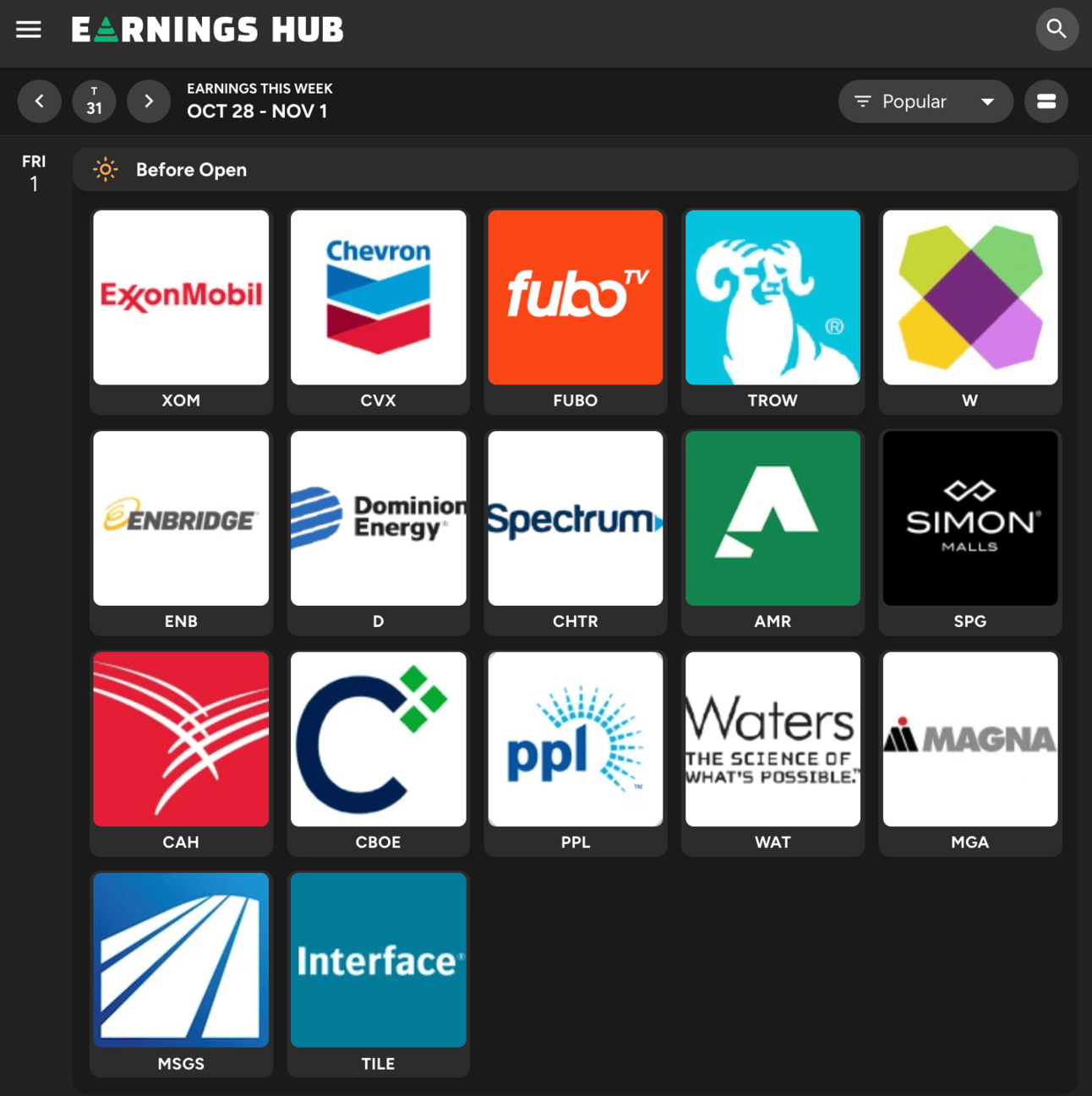Click the SPG ticker label
1092x1096 pixels.
click(970, 621)
